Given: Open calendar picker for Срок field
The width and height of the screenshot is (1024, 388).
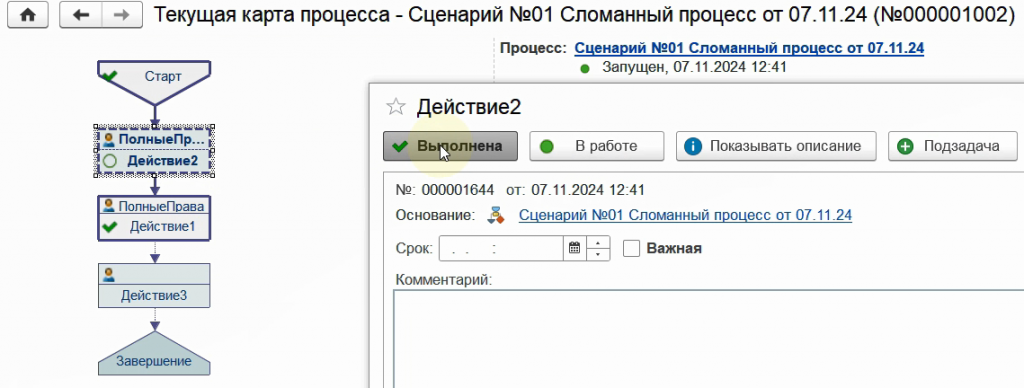Looking at the screenshot, I should pos(575,248).
